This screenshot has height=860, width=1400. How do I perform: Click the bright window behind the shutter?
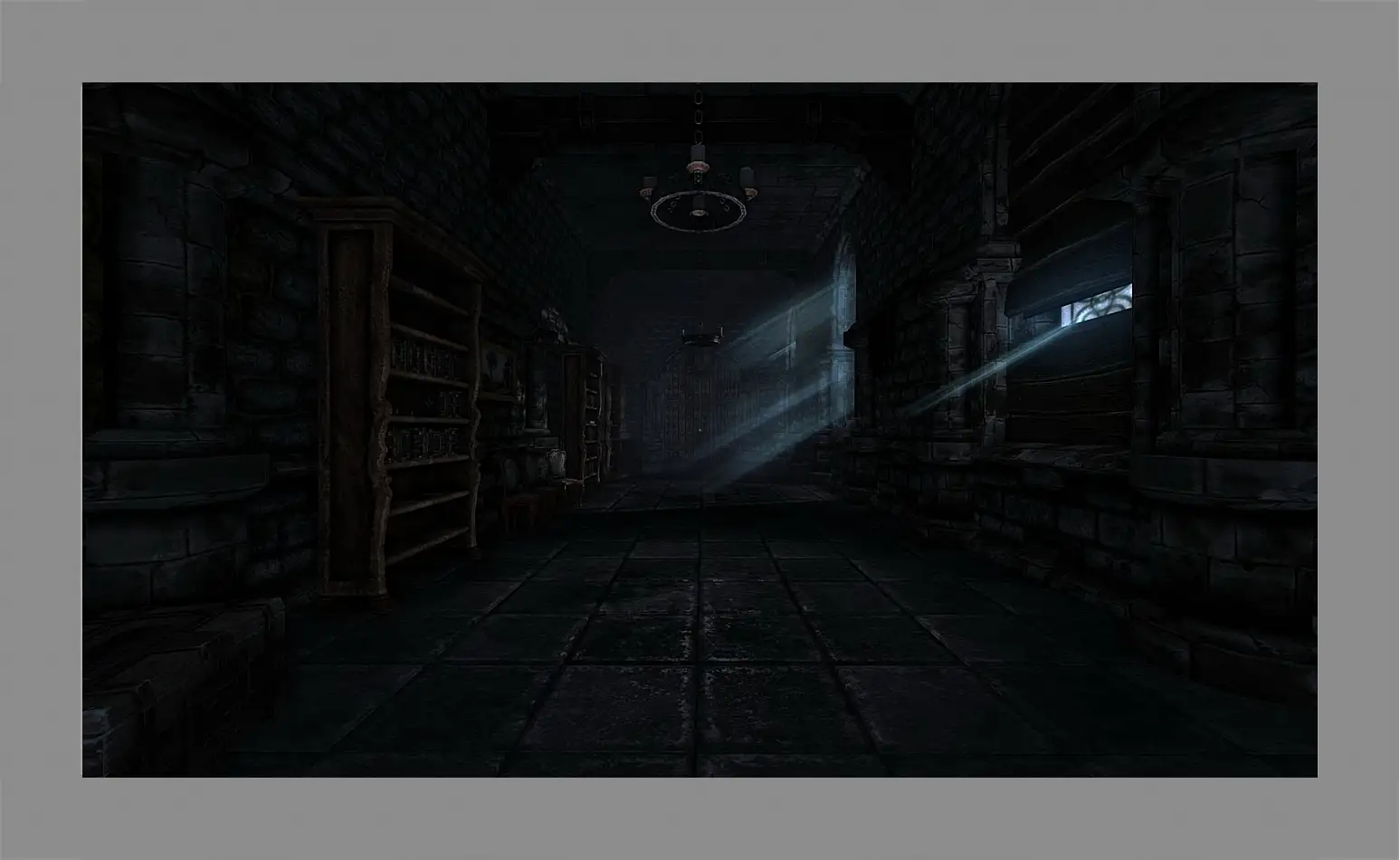[x=1096, y=306]
